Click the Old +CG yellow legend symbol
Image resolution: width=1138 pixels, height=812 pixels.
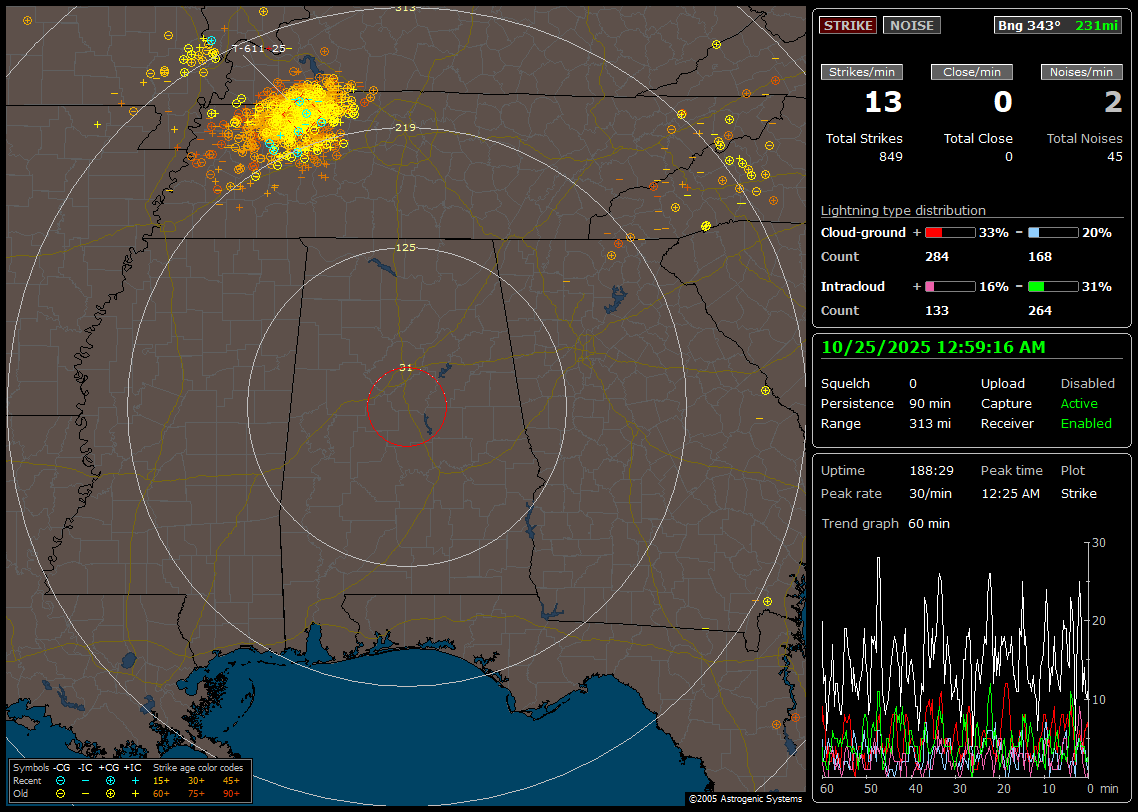[x=110, y=793]
